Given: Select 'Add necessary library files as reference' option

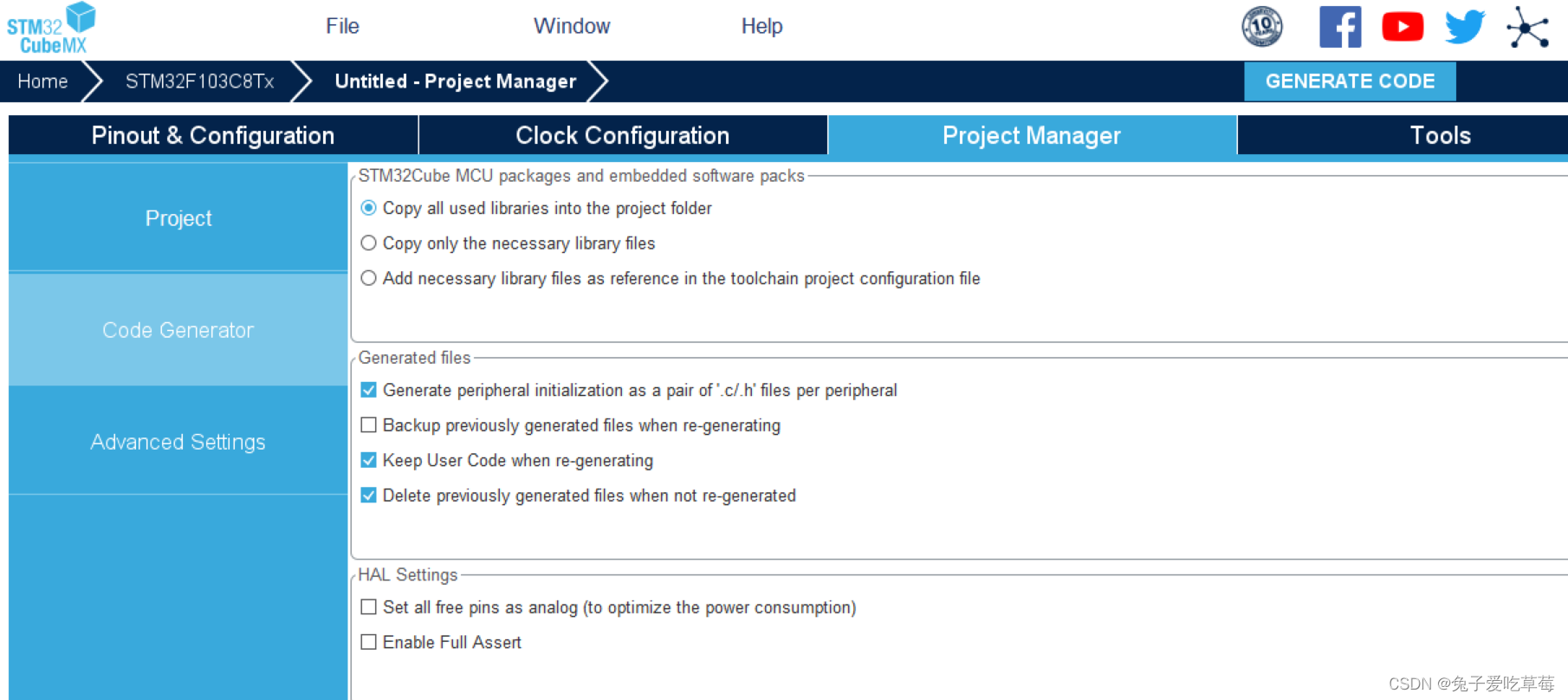Looking at the screenshot, I should [369, 278].
